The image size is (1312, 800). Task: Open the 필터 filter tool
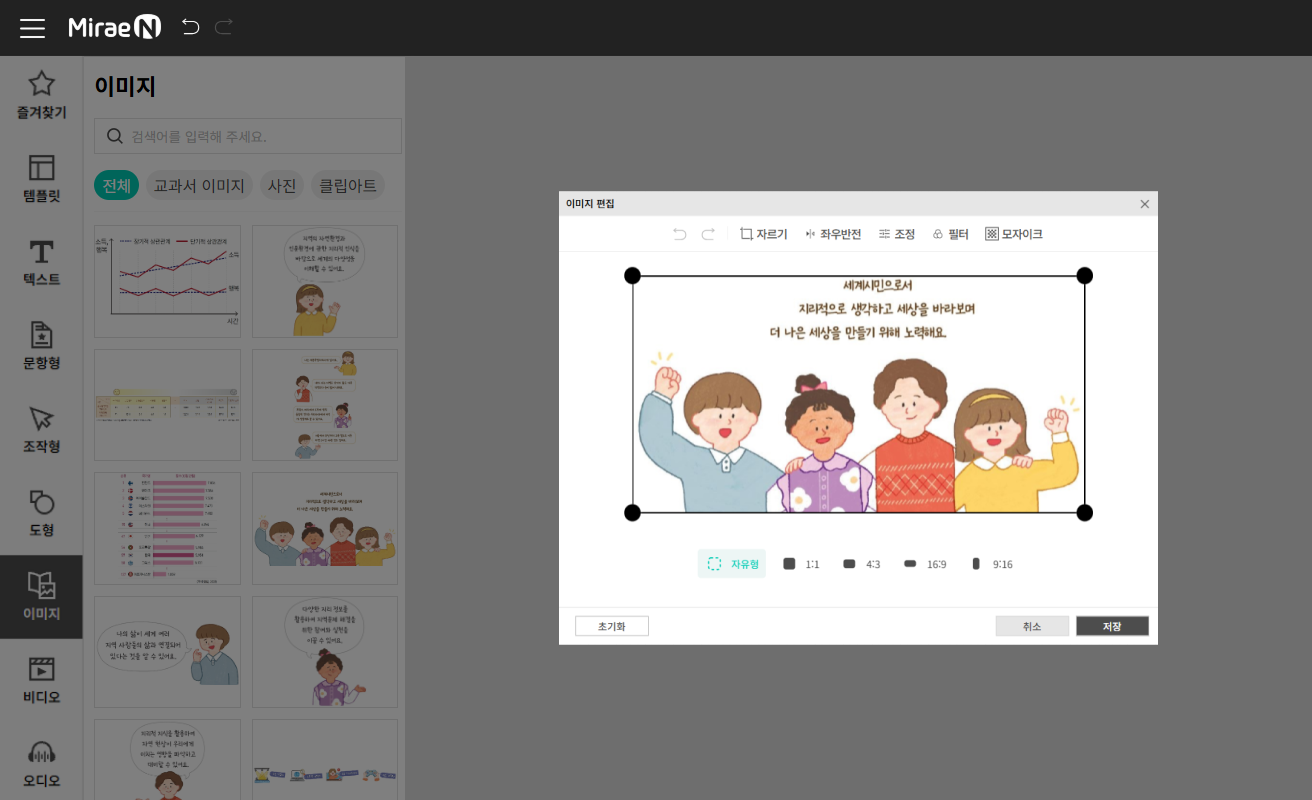[x=950, y=234]
